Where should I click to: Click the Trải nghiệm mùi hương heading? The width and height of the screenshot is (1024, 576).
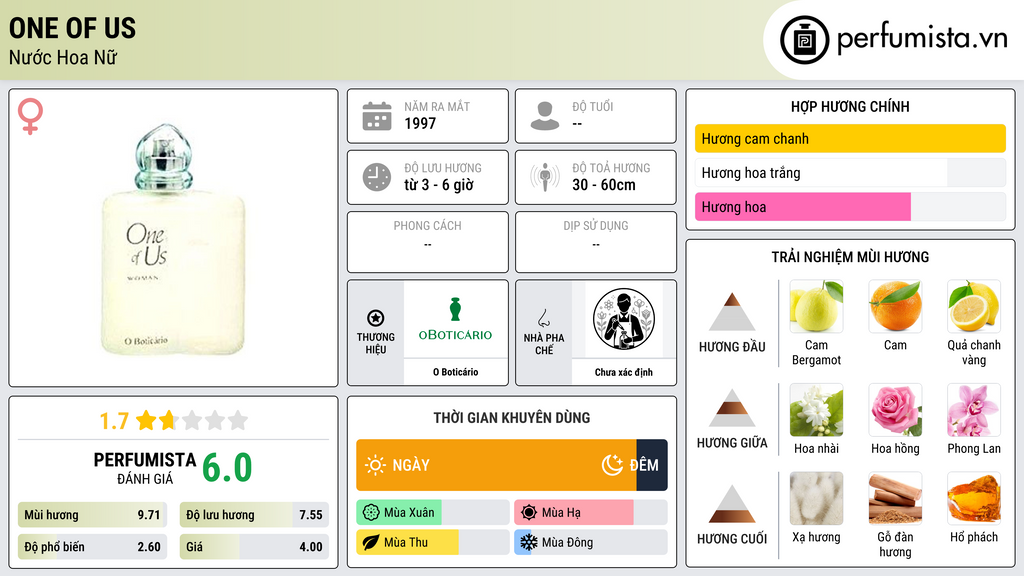850,257
